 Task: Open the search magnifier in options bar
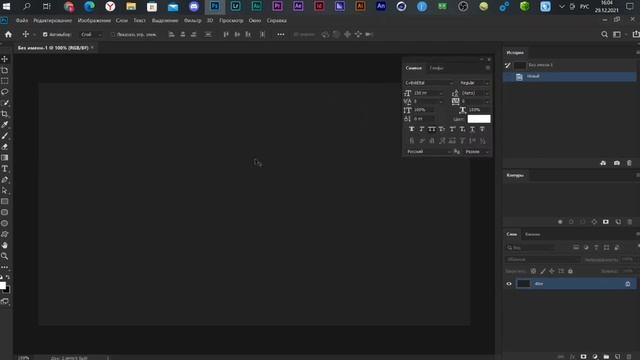[x=604, y=35]
